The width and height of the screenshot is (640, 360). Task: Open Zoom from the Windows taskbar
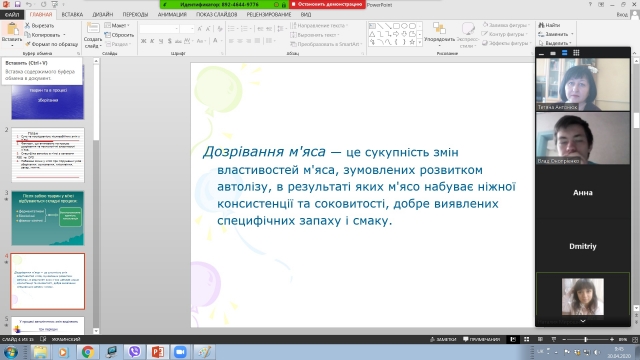click(x=180, y=352)
